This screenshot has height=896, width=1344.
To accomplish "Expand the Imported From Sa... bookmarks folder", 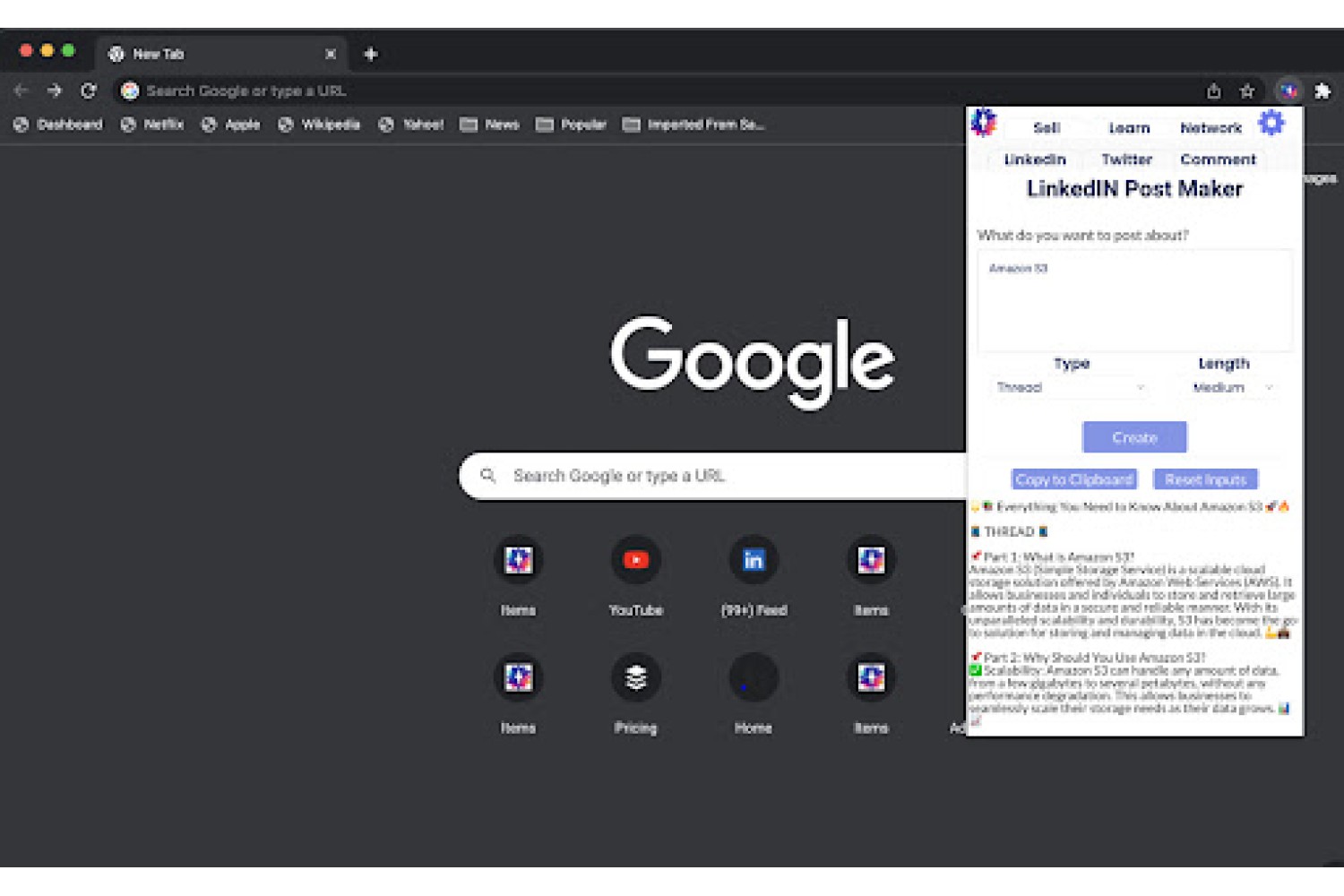I will click(694, 125).
